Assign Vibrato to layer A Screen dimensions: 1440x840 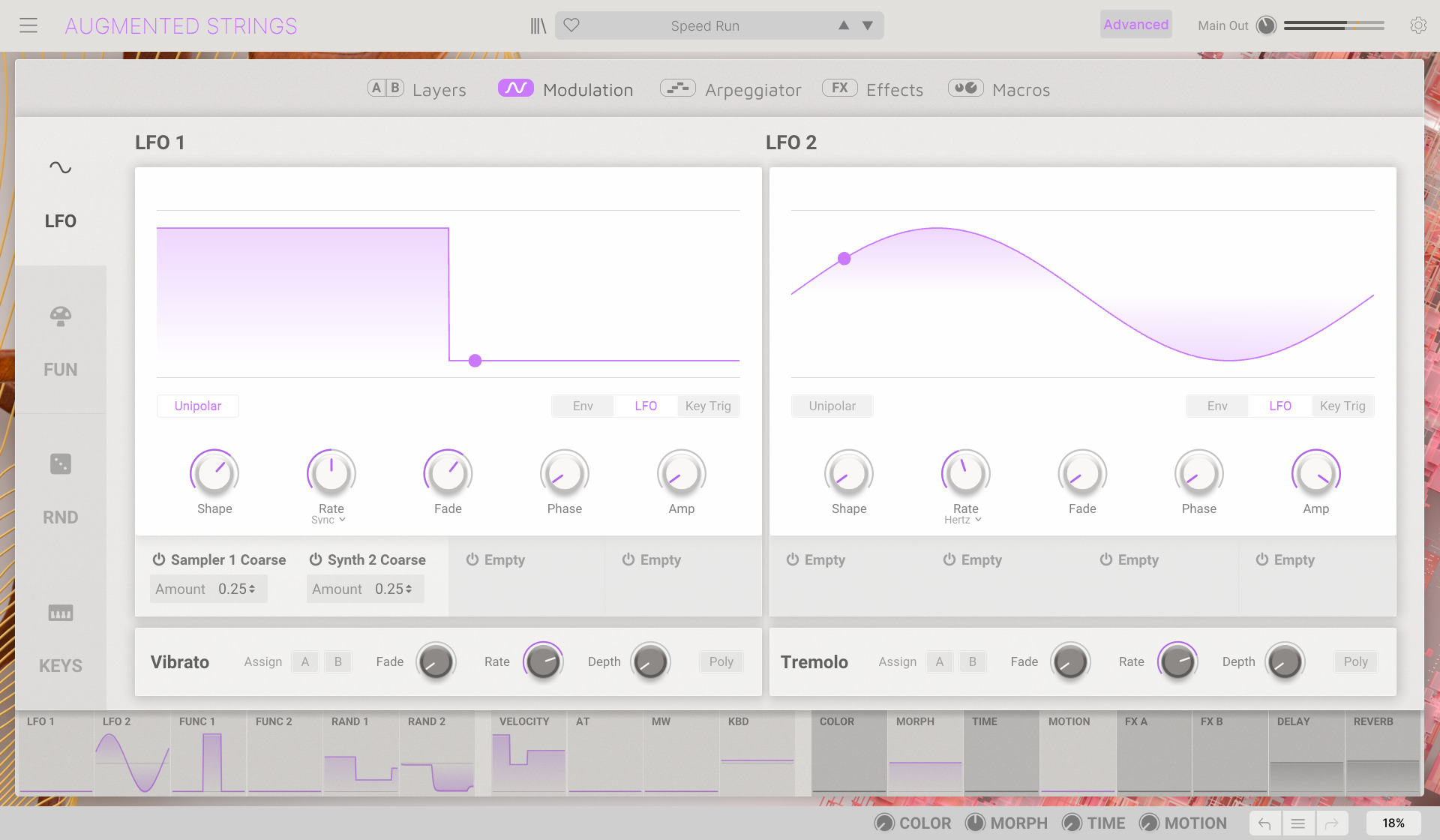[x=305, y=661]
